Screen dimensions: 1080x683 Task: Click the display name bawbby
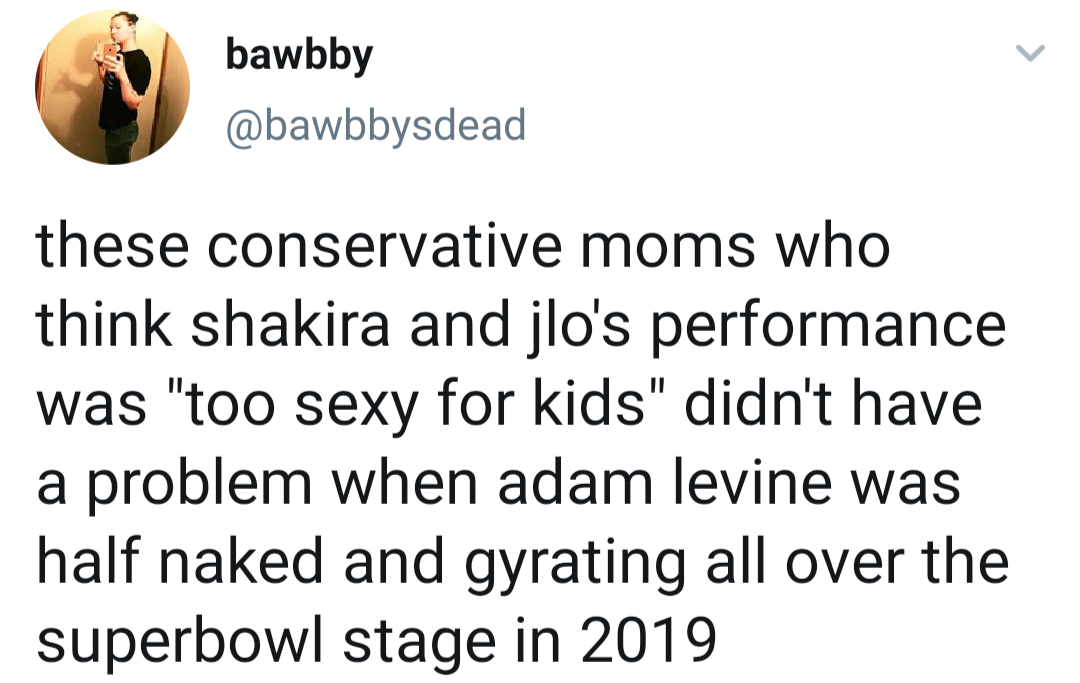click(300, 56)
